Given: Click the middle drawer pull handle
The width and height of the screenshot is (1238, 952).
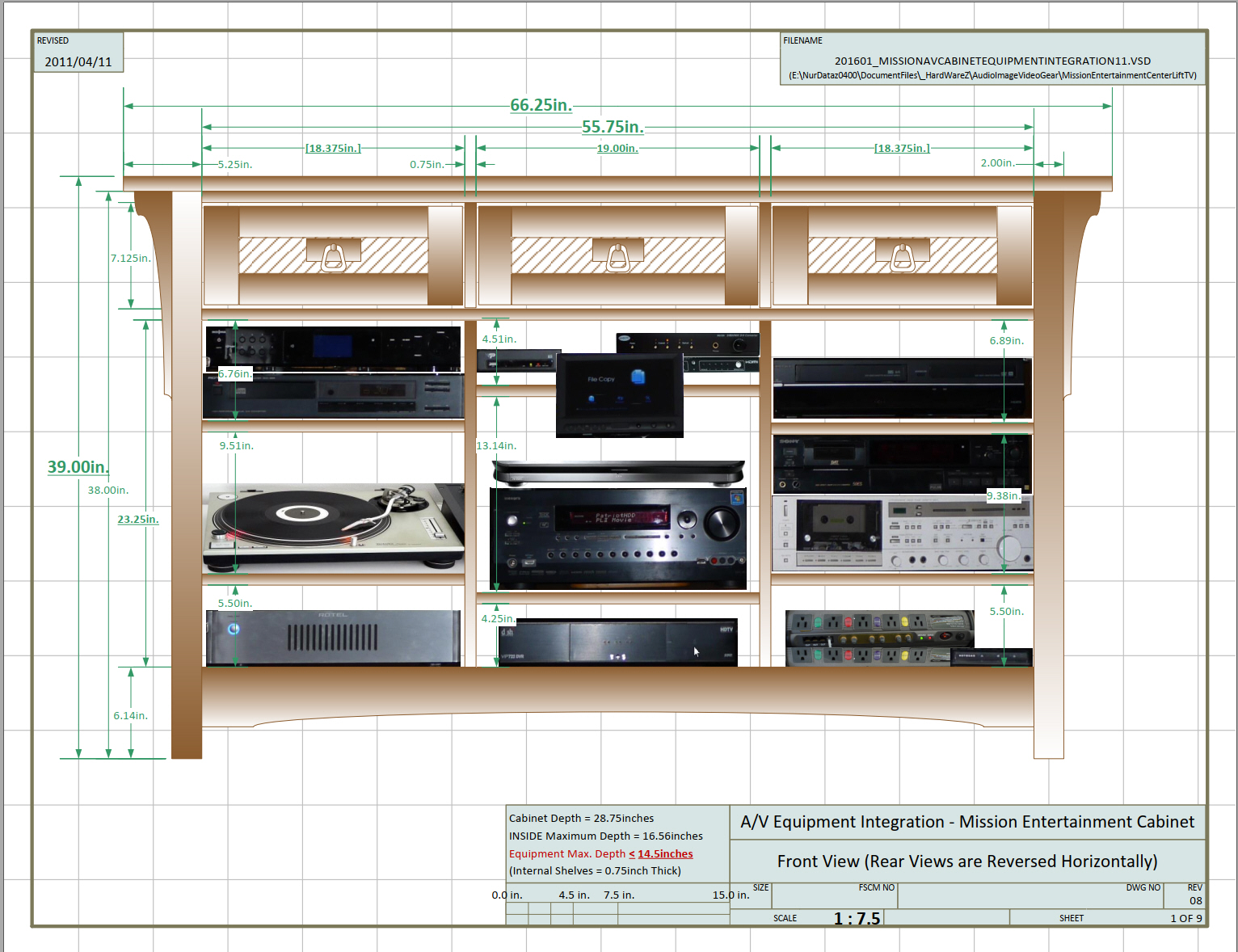Looking at the screenshot, I should (x=617, y=258).
